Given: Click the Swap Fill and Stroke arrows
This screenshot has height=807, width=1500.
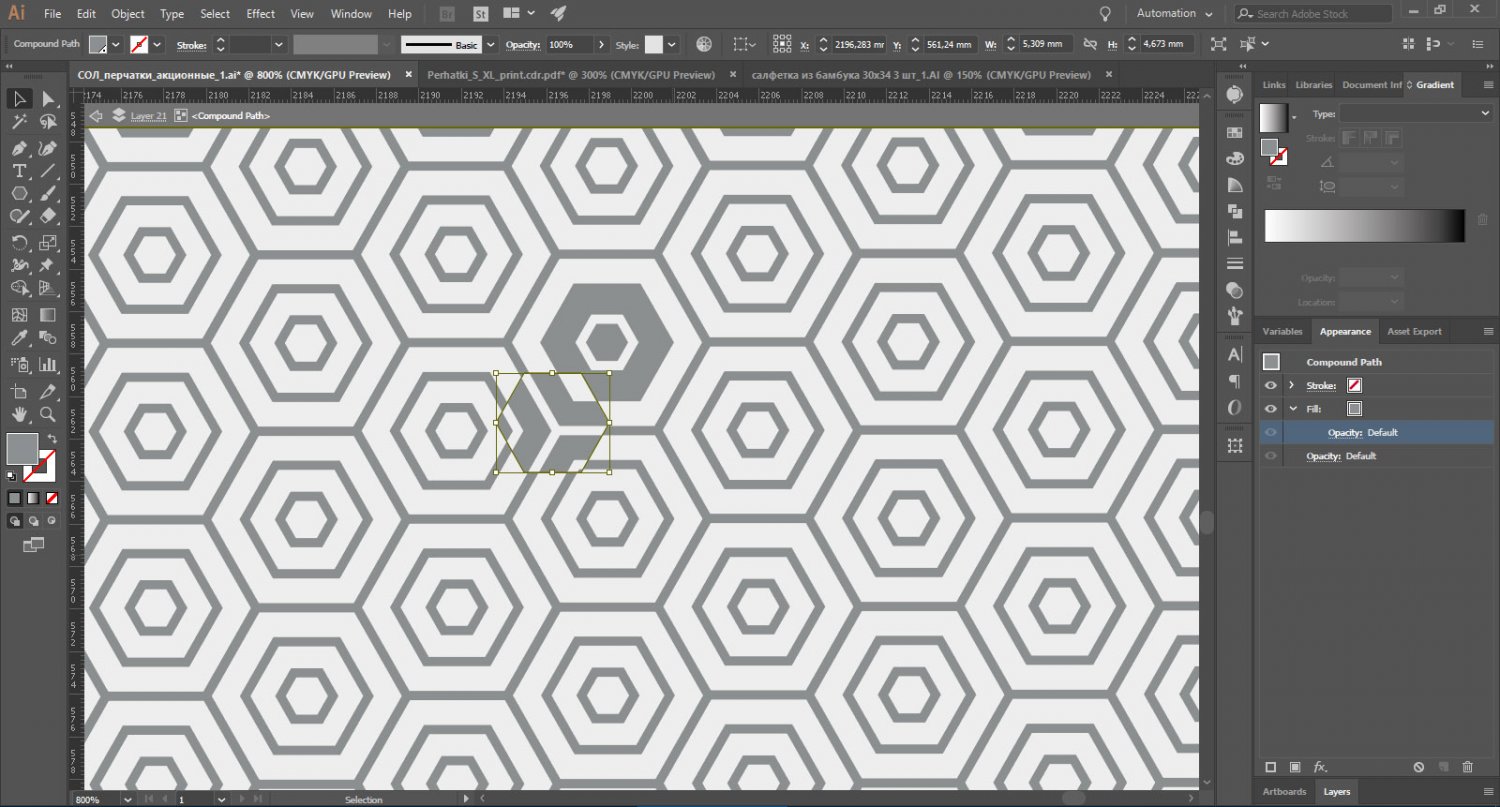Looking at the screenshot, I should coord(51,439).
